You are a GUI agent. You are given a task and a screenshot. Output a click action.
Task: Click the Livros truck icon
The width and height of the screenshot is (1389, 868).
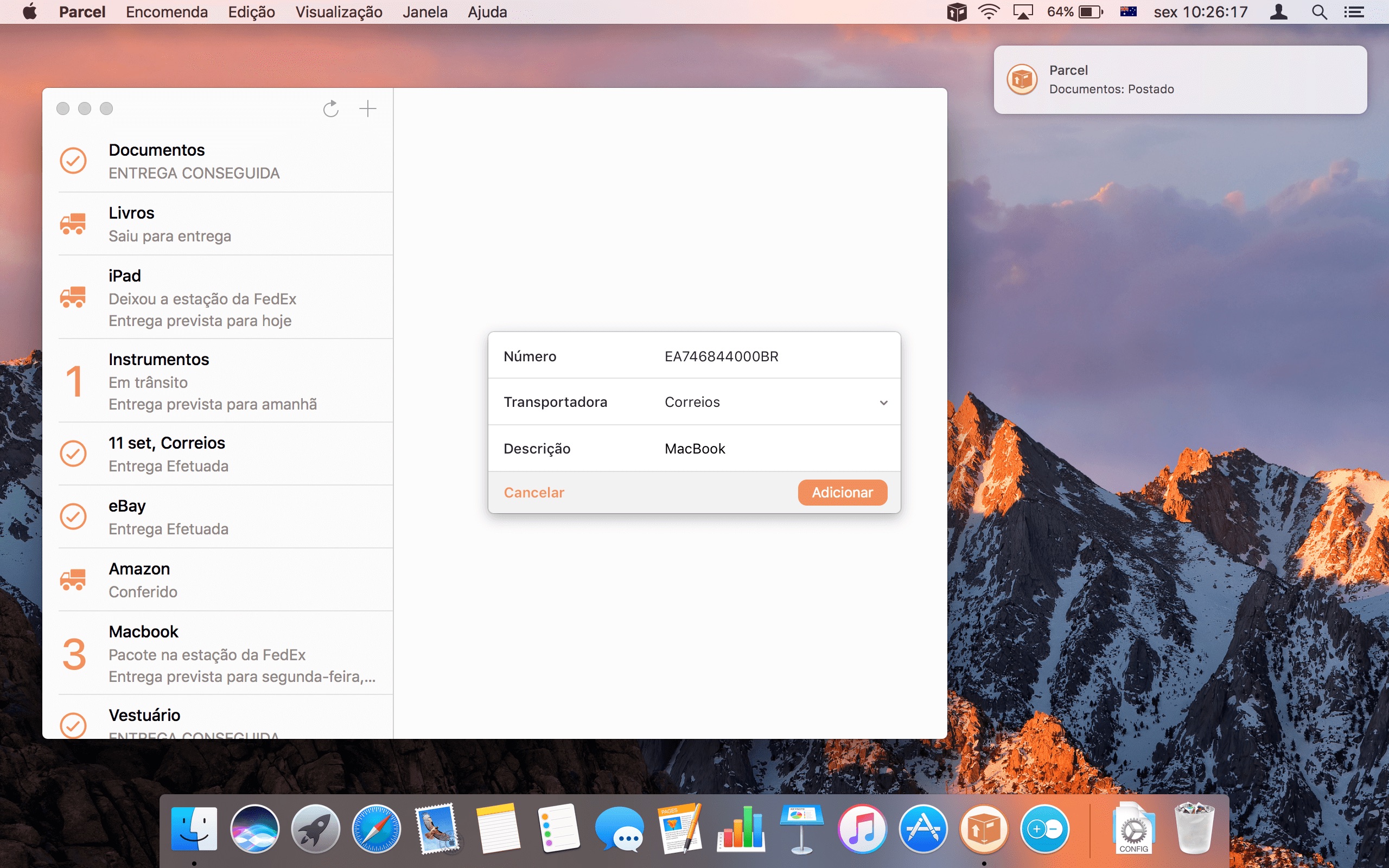(73, 224)
